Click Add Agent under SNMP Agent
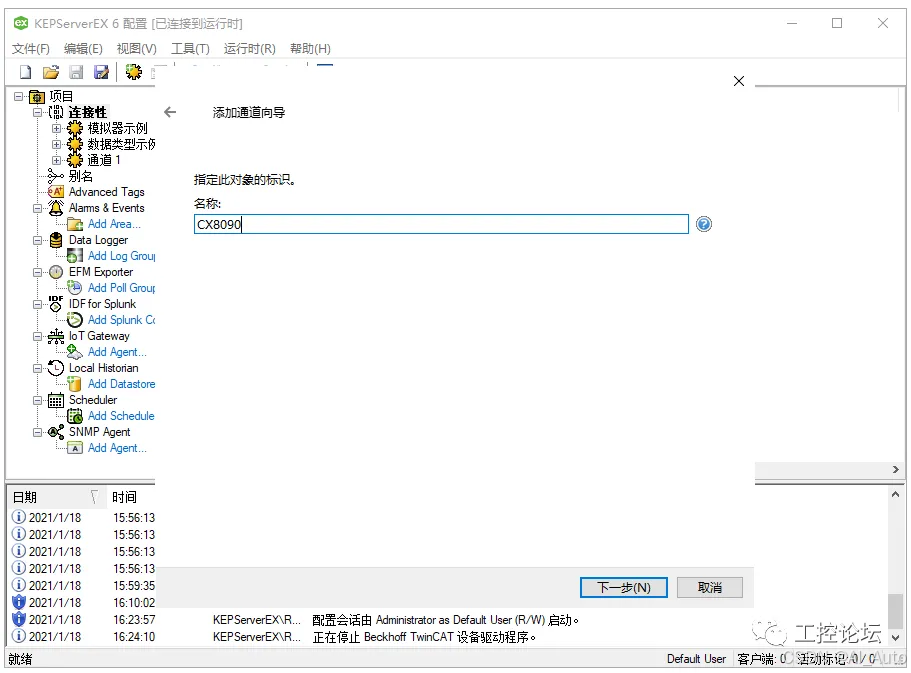Image resolution: width=911 pixels, height=673 pixels. point(117,448)
